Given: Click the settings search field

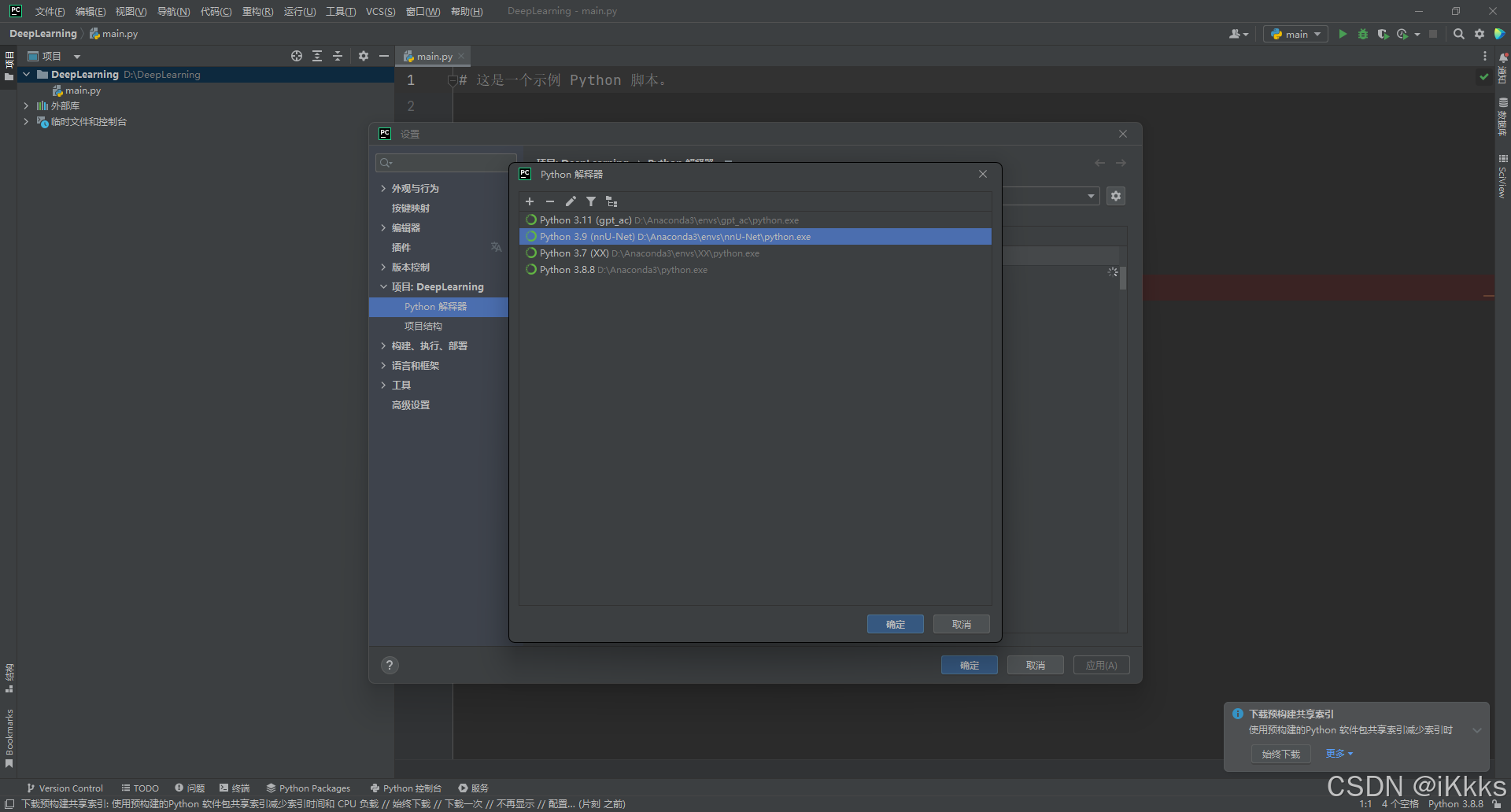Looking at the screenshot, I should point(445,163).
